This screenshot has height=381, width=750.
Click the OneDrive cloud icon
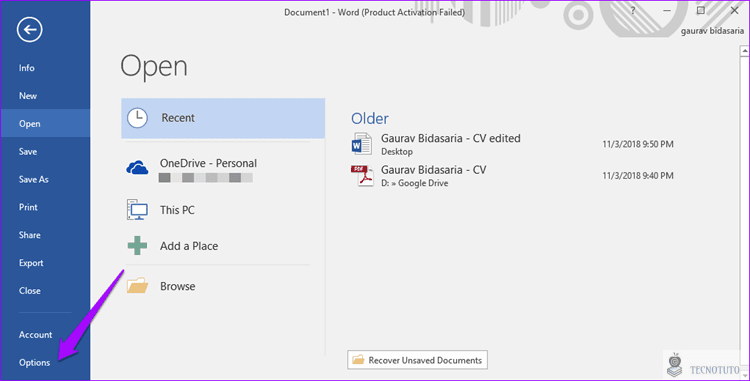(137, 168)
